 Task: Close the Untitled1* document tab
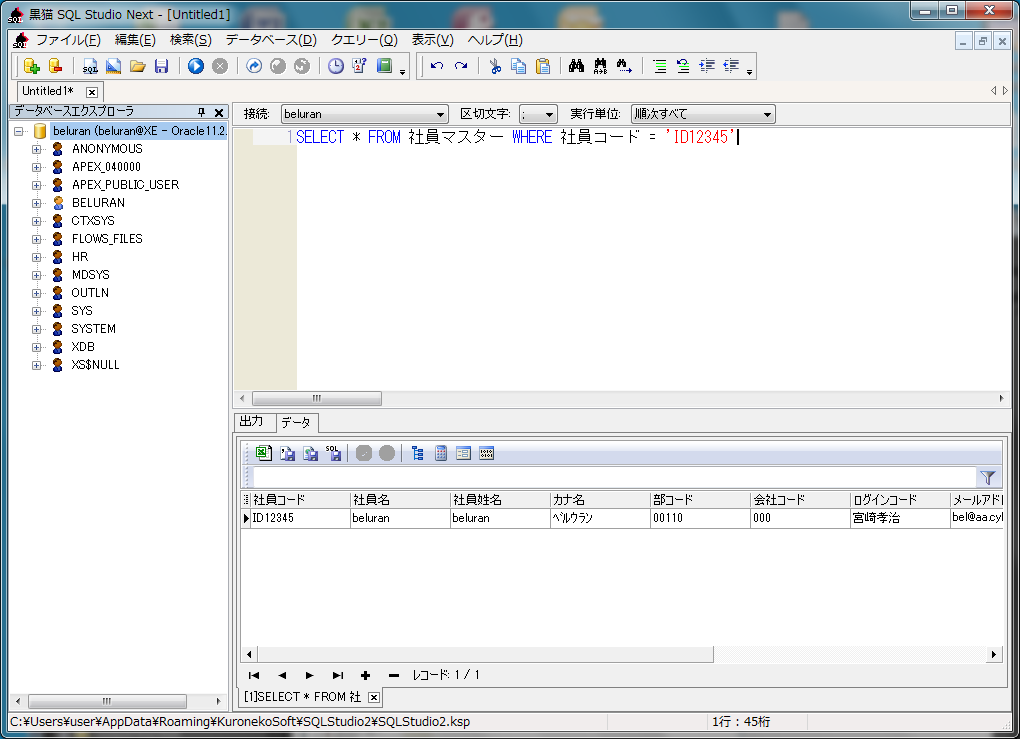pyautogui.click(x=92, y=92)
